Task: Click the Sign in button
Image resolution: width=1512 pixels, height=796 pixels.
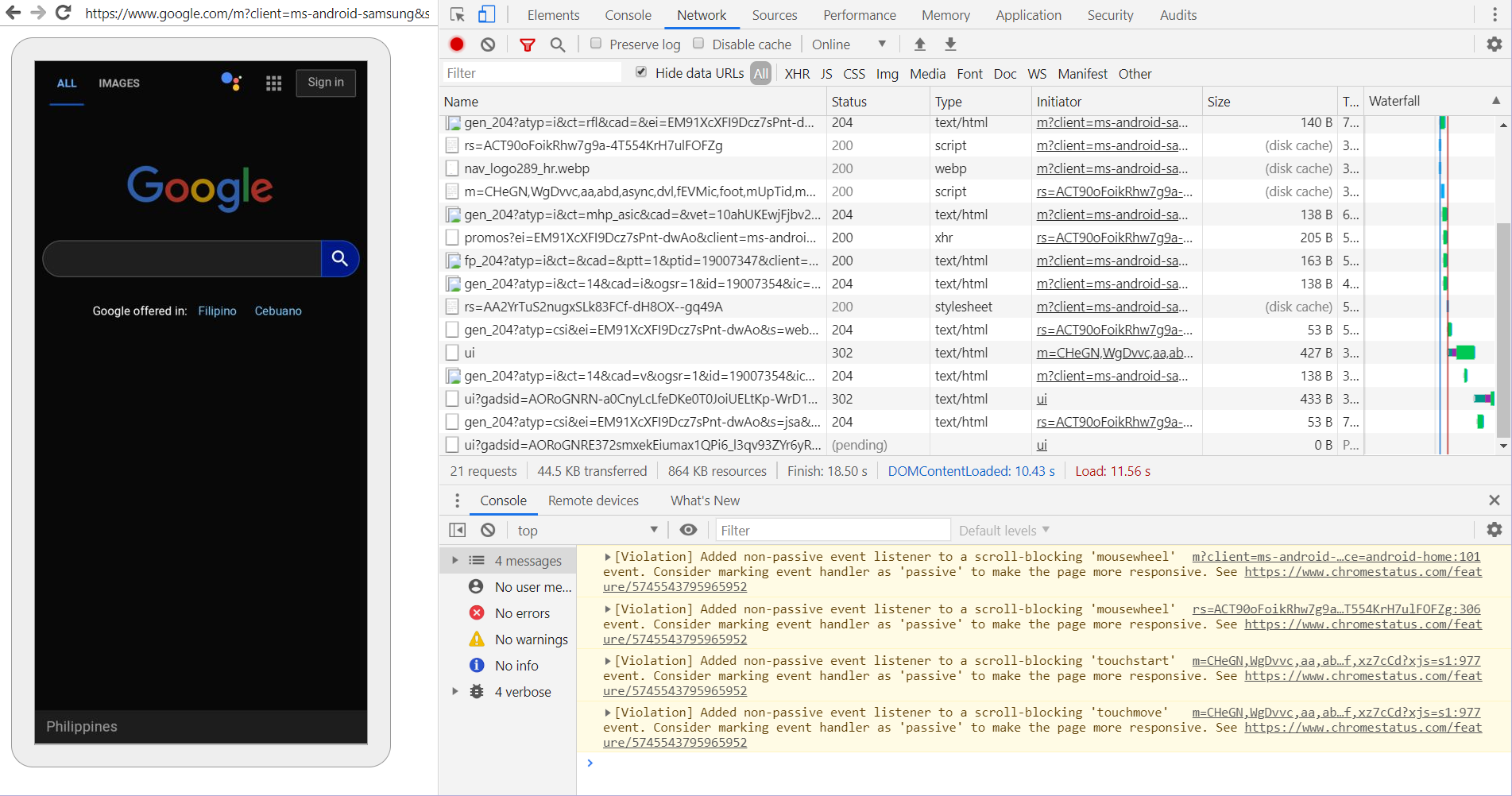Action: click(326, 83)
